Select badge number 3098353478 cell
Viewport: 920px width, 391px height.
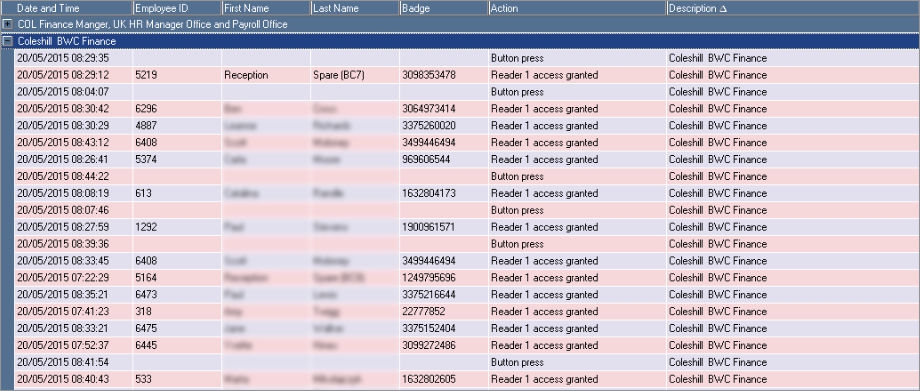tap(444, 75)
